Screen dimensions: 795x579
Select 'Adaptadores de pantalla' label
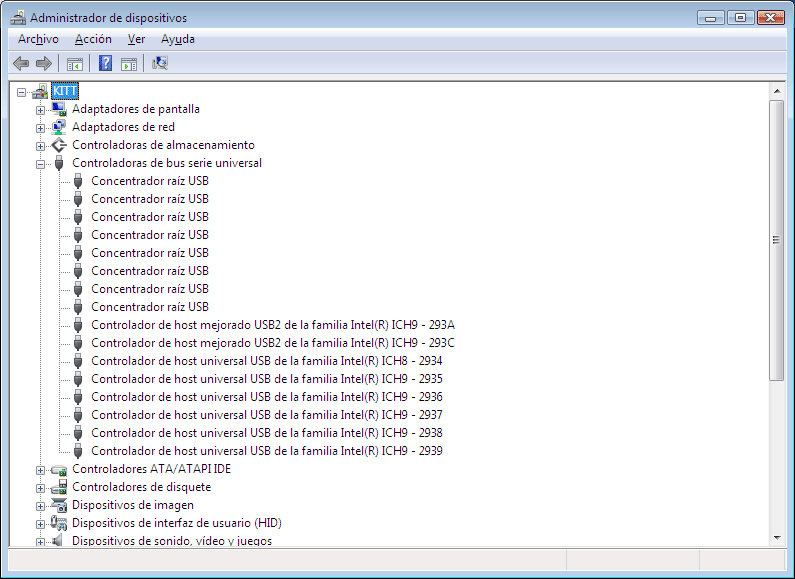(x=136, y=109)
